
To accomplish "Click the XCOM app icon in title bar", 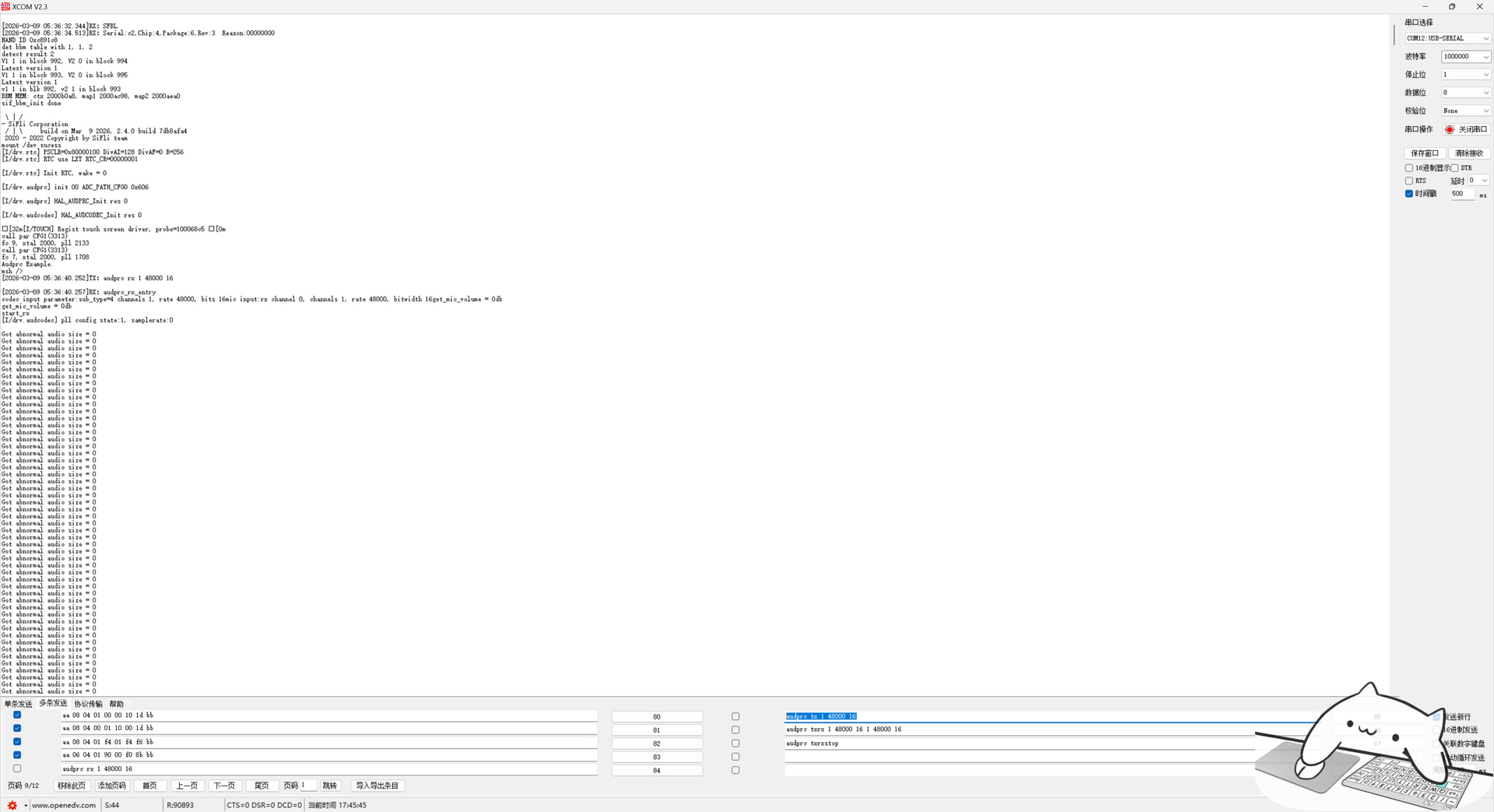I will click(6, 6).
